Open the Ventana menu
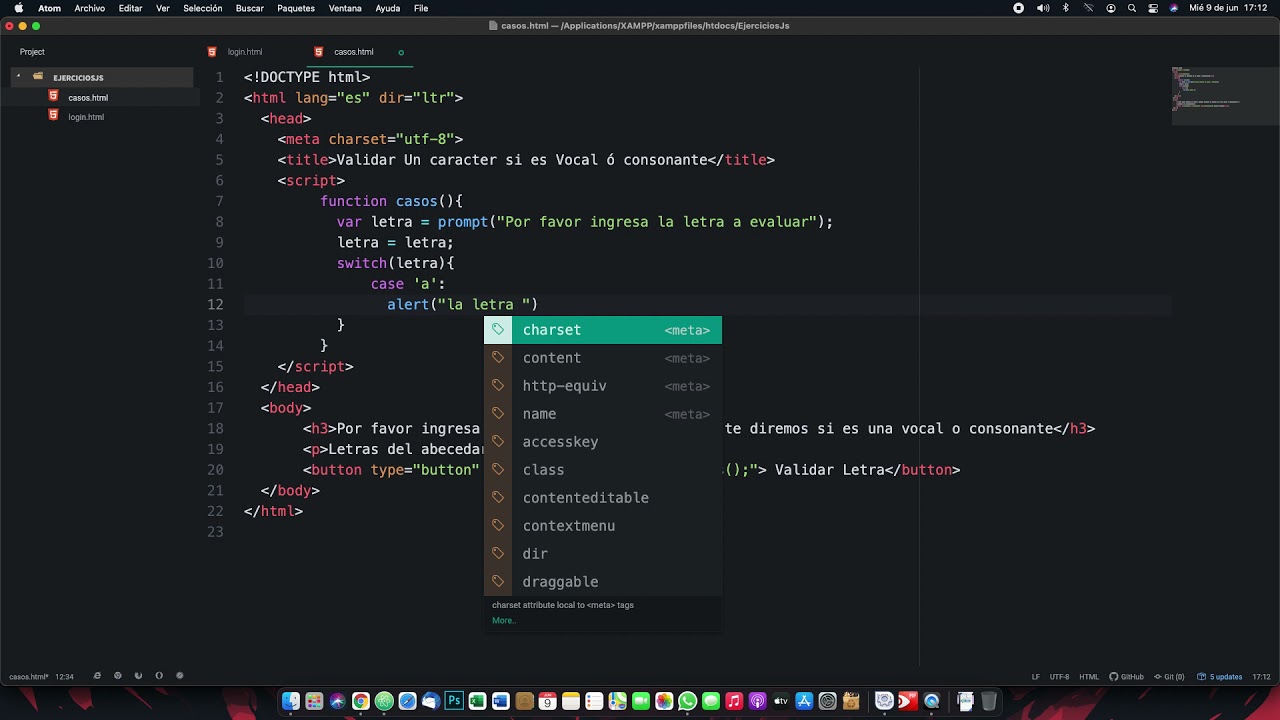Screen dimensions: 1280x720 pyautogui.click(x=345, y=8)
